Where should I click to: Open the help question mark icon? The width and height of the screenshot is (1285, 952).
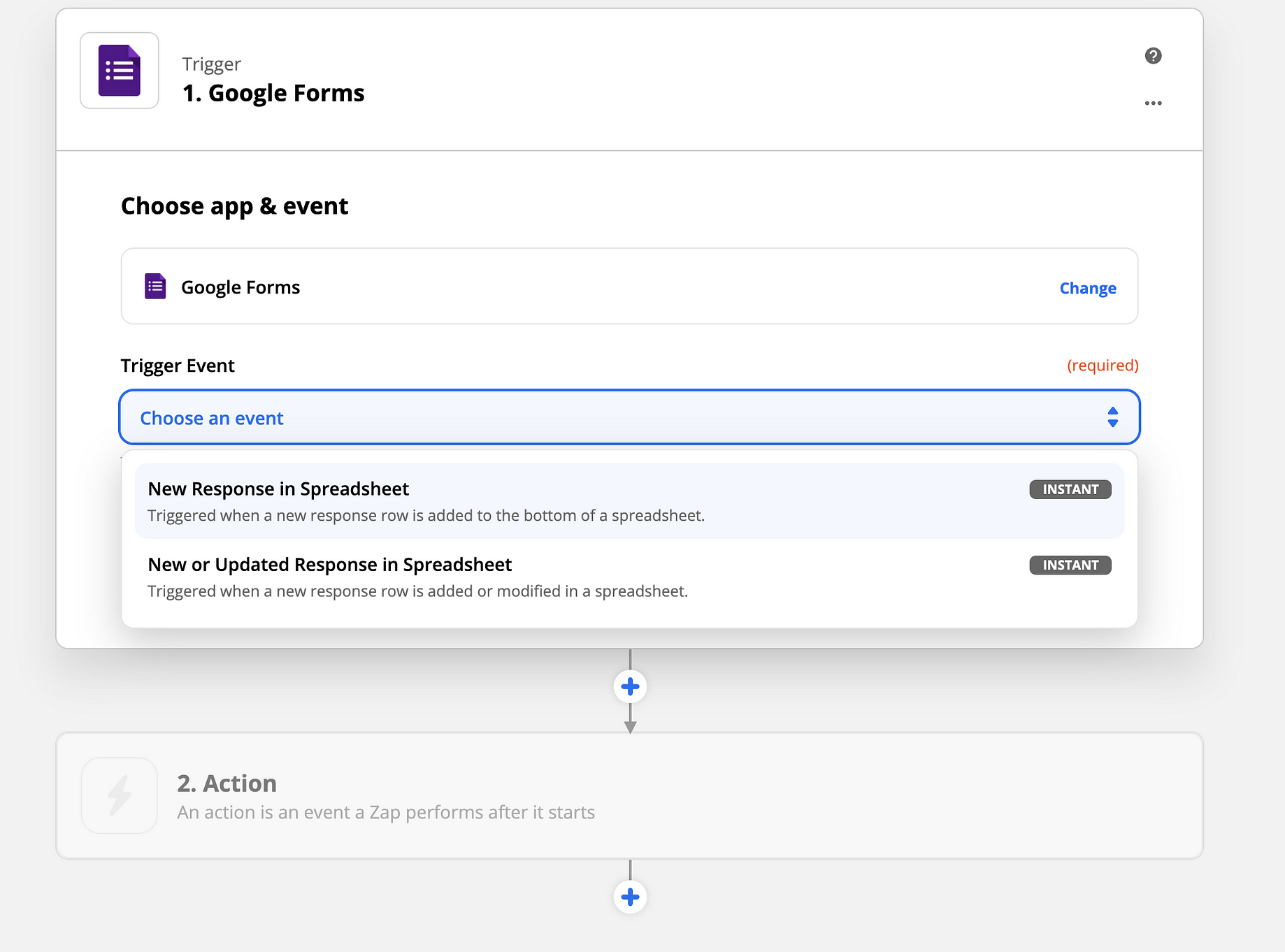1153,56
